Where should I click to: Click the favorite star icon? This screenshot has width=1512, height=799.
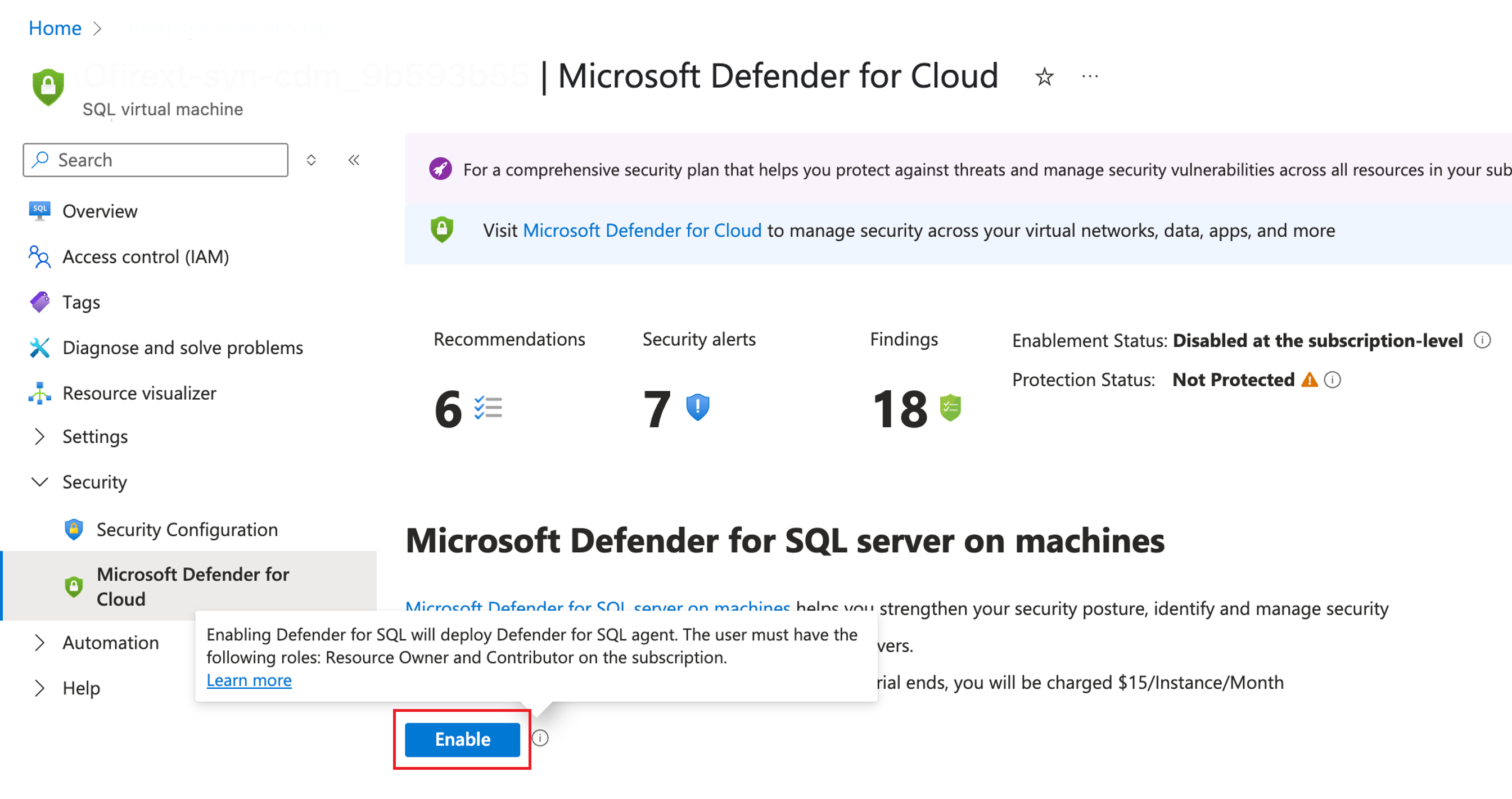click(x=1044, y=77)
